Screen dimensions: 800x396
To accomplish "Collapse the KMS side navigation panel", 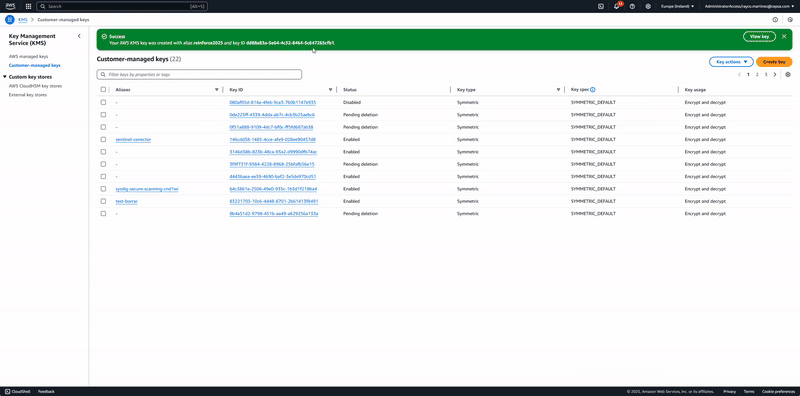I will click(x=79, y=36).
